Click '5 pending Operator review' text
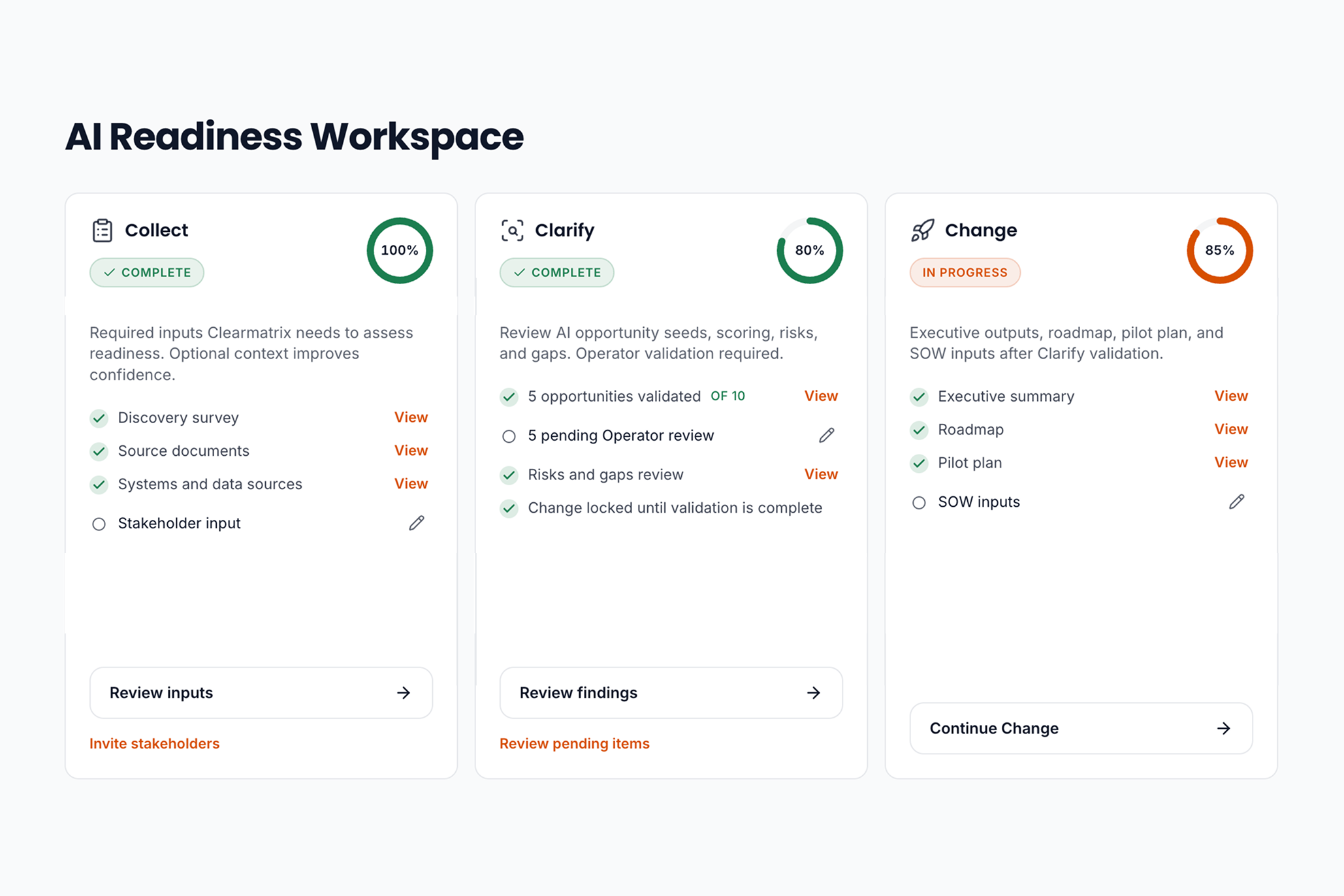This screenshot has width=1344, height=896. click(621, 436)
